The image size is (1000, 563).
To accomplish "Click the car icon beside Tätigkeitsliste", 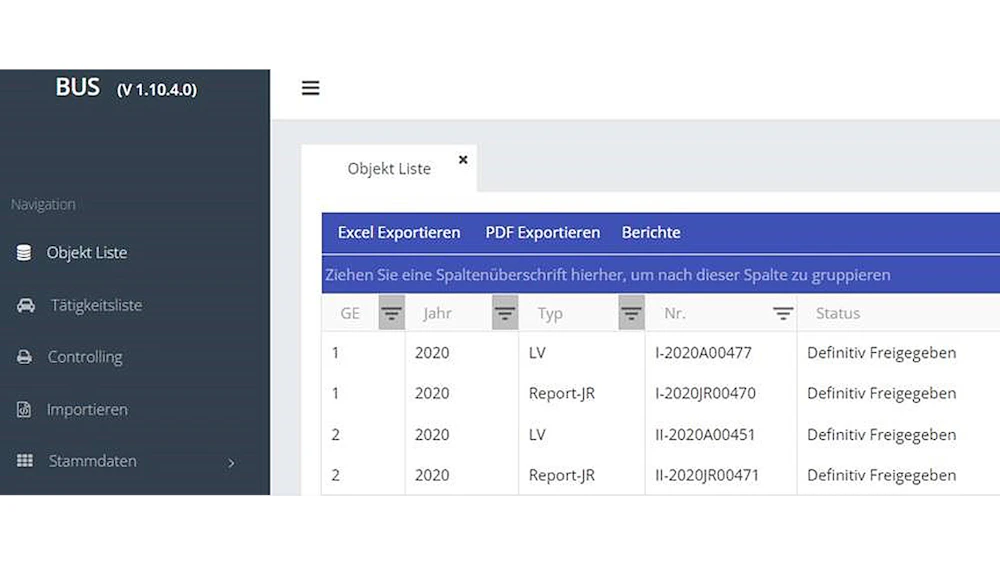I will click(x=25, y=305).
